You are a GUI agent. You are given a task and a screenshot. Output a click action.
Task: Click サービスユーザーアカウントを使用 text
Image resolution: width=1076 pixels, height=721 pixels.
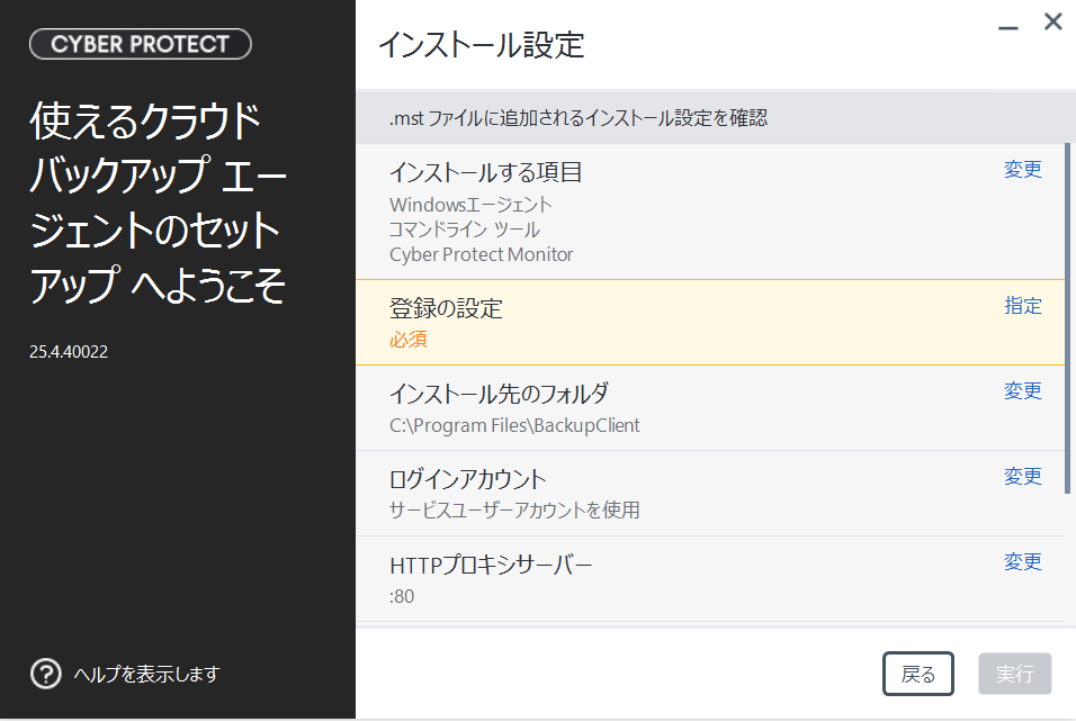(515, 510)
